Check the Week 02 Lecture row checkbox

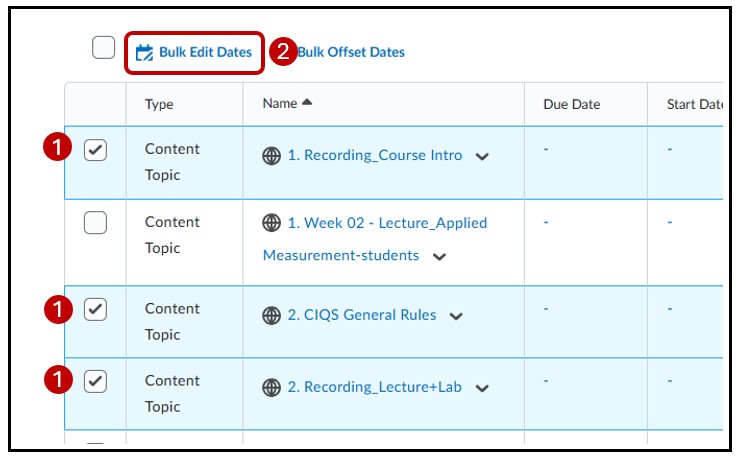(95, 223)
